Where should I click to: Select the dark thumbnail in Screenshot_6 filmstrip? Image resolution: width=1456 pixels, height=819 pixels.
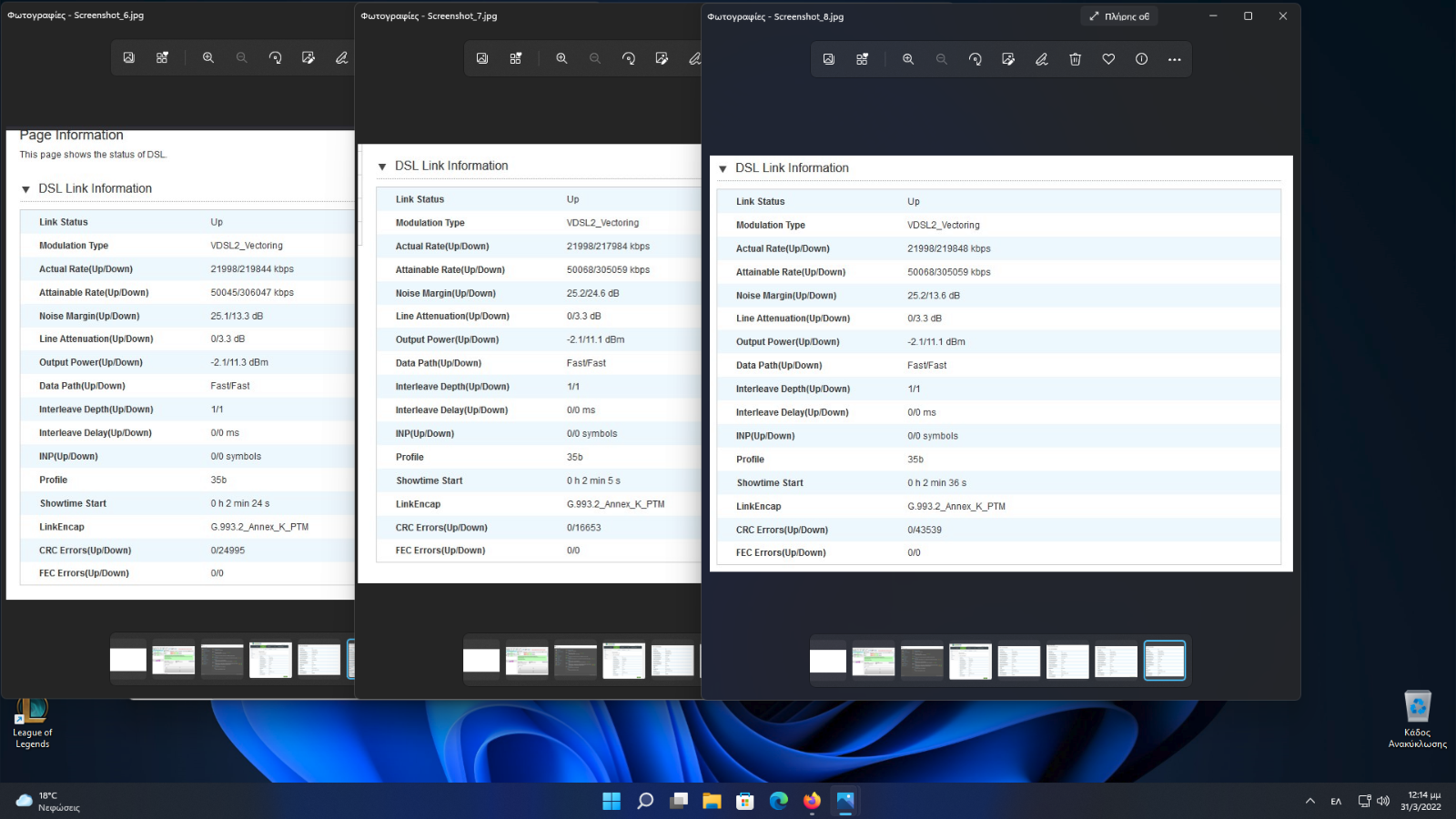(x=222, y=660)
